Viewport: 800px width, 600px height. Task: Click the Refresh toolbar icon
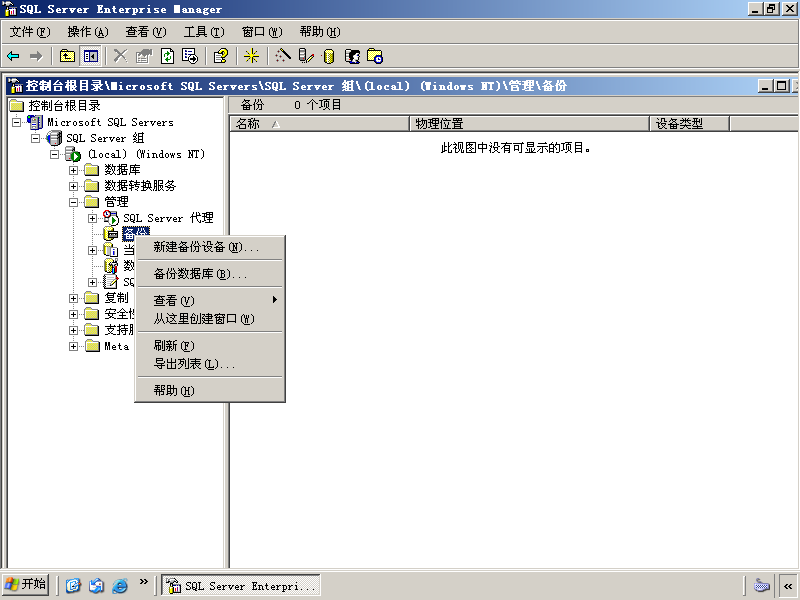click(167, 56)
